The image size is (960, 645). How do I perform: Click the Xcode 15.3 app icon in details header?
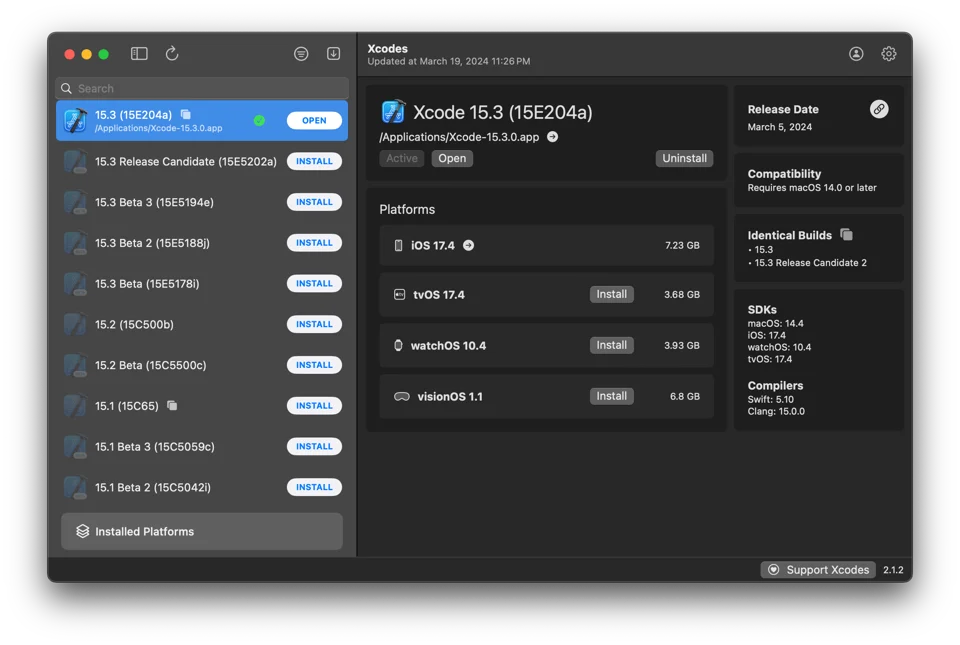393,111
